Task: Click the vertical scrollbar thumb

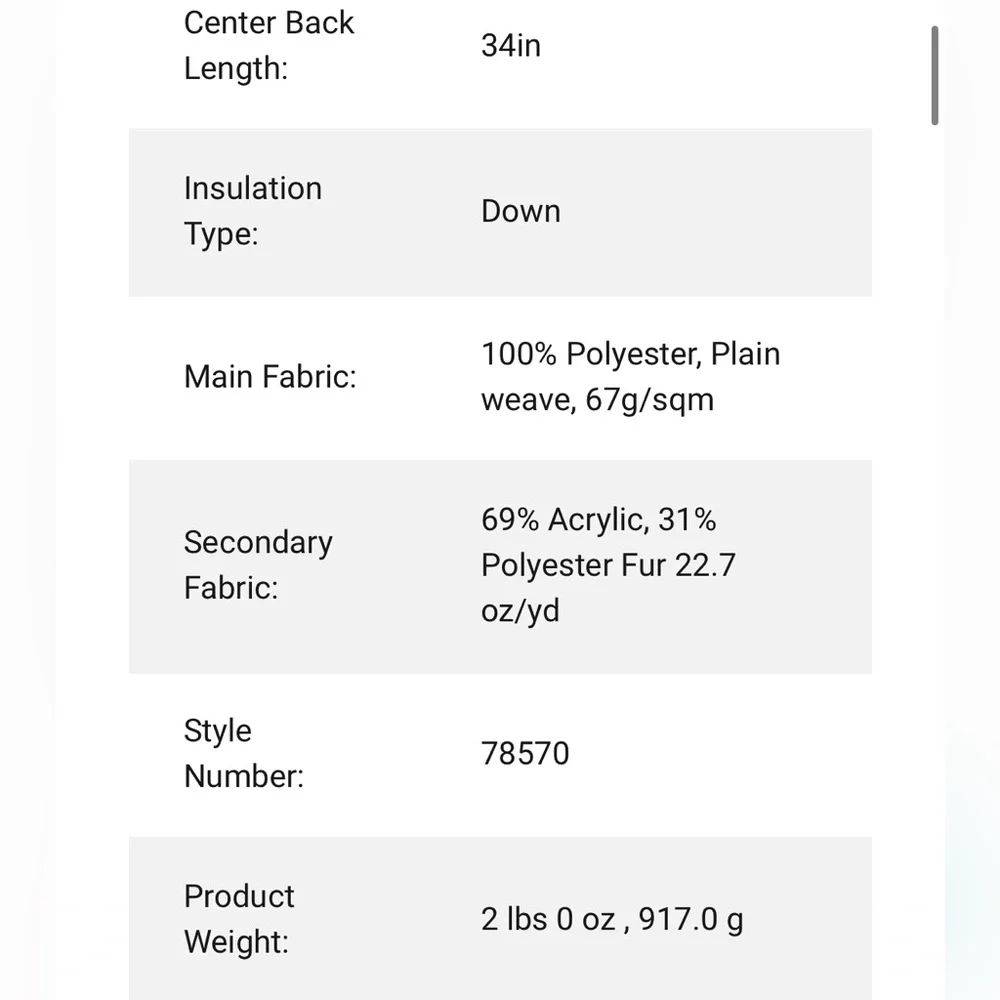Action: [x=935, y=75]
